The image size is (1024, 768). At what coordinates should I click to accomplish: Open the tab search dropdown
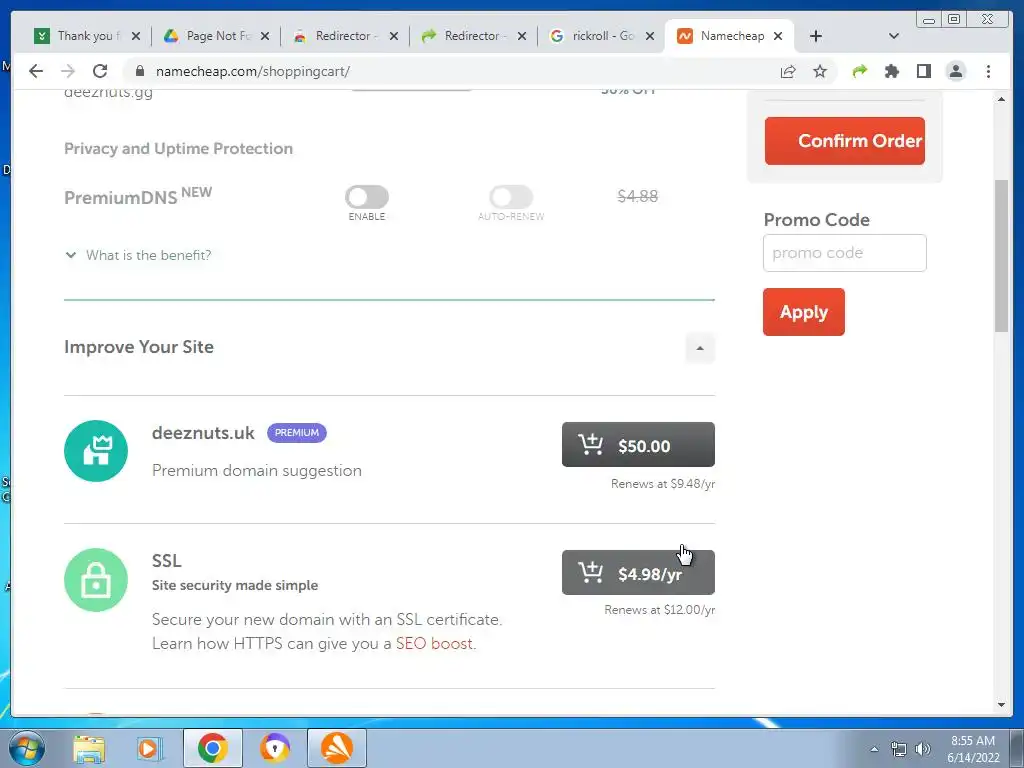coord(894,36)
